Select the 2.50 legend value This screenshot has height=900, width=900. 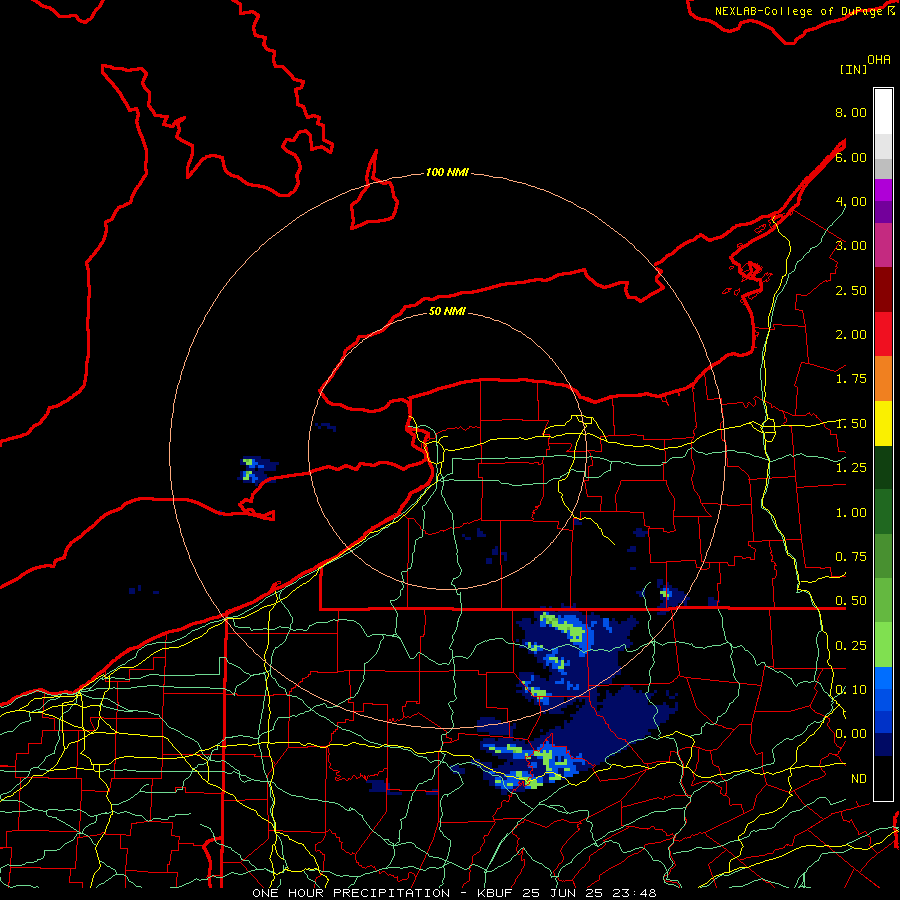[x=851, y=290]
